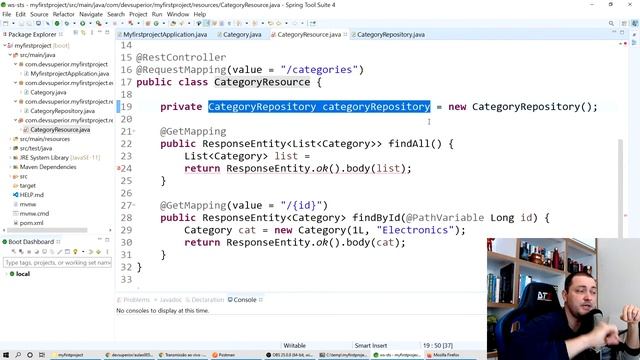The width and height of the screenshot is (640, 360).
Task: Open the Navigate menu
Action: (91, 14)
